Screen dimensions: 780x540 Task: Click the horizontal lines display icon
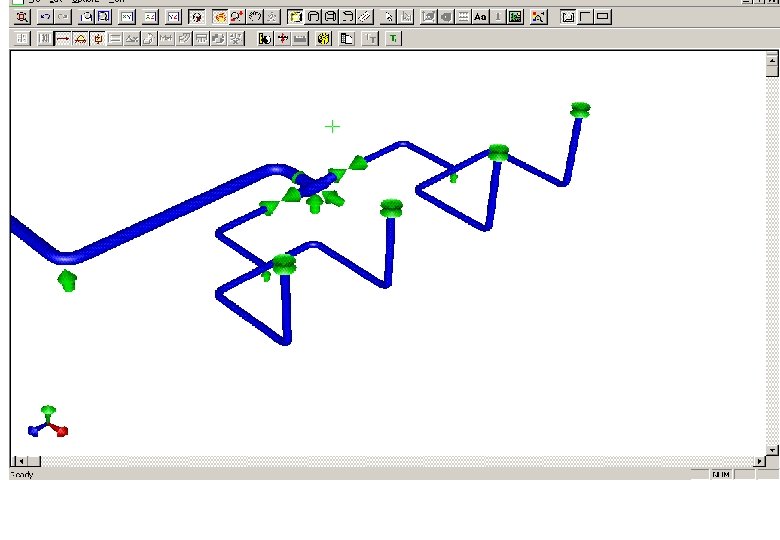click(x=463, y=17)
